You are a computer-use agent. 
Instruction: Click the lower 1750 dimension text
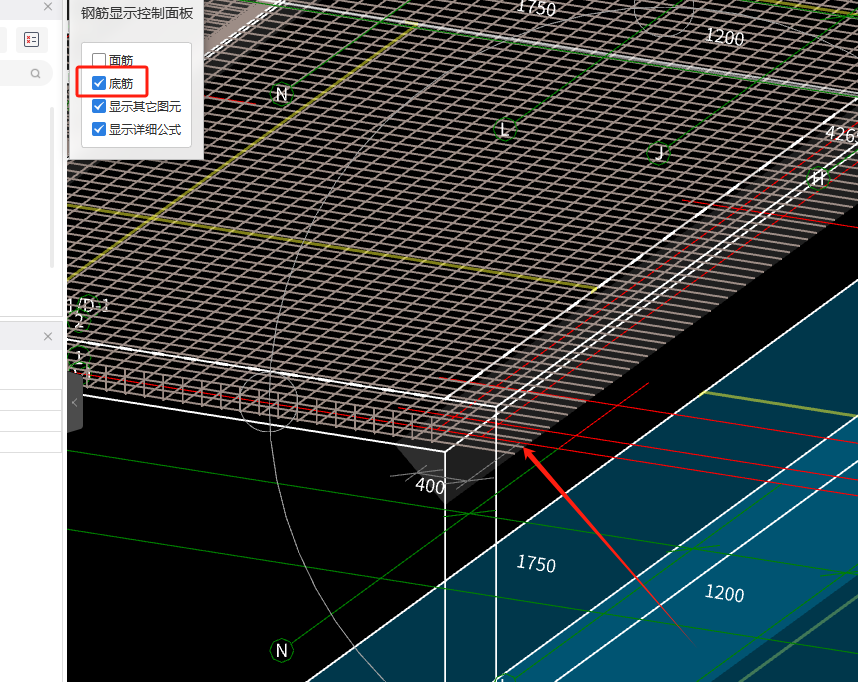point(536,564)
